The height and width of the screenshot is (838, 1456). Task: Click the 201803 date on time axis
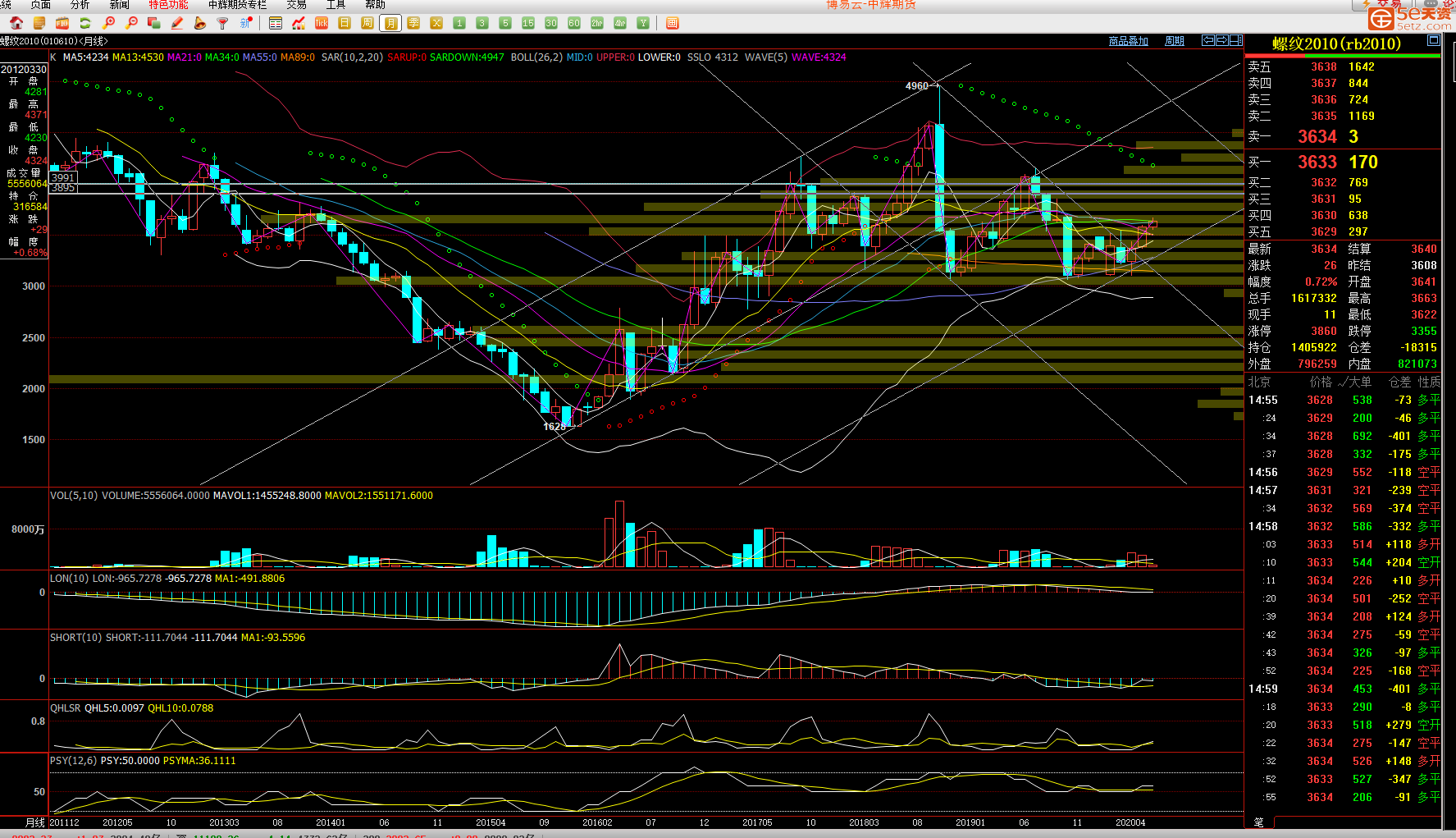pyautogui.click(x=864, y=822)
